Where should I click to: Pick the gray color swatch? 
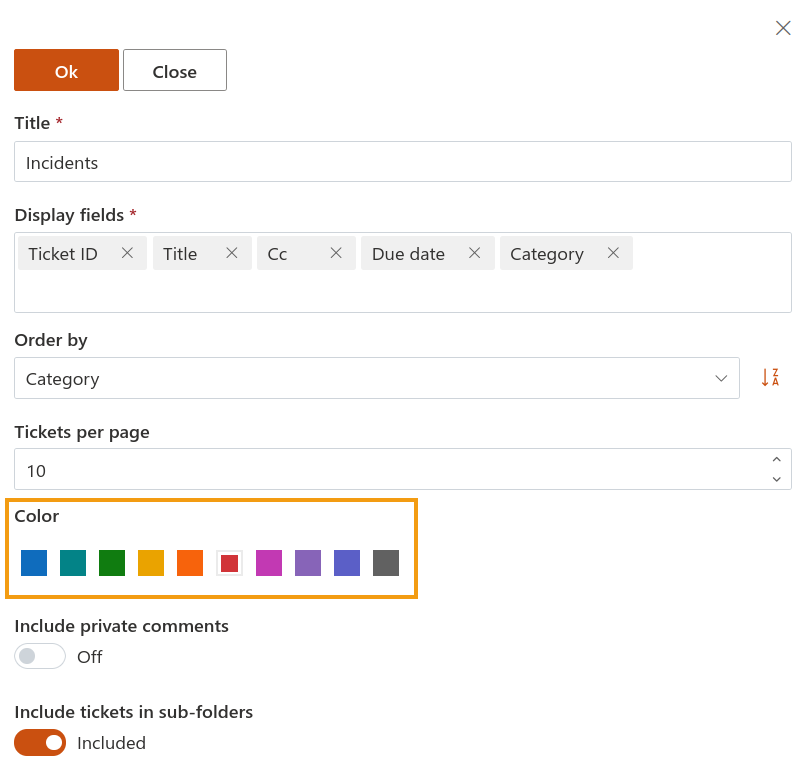point(386,563)
